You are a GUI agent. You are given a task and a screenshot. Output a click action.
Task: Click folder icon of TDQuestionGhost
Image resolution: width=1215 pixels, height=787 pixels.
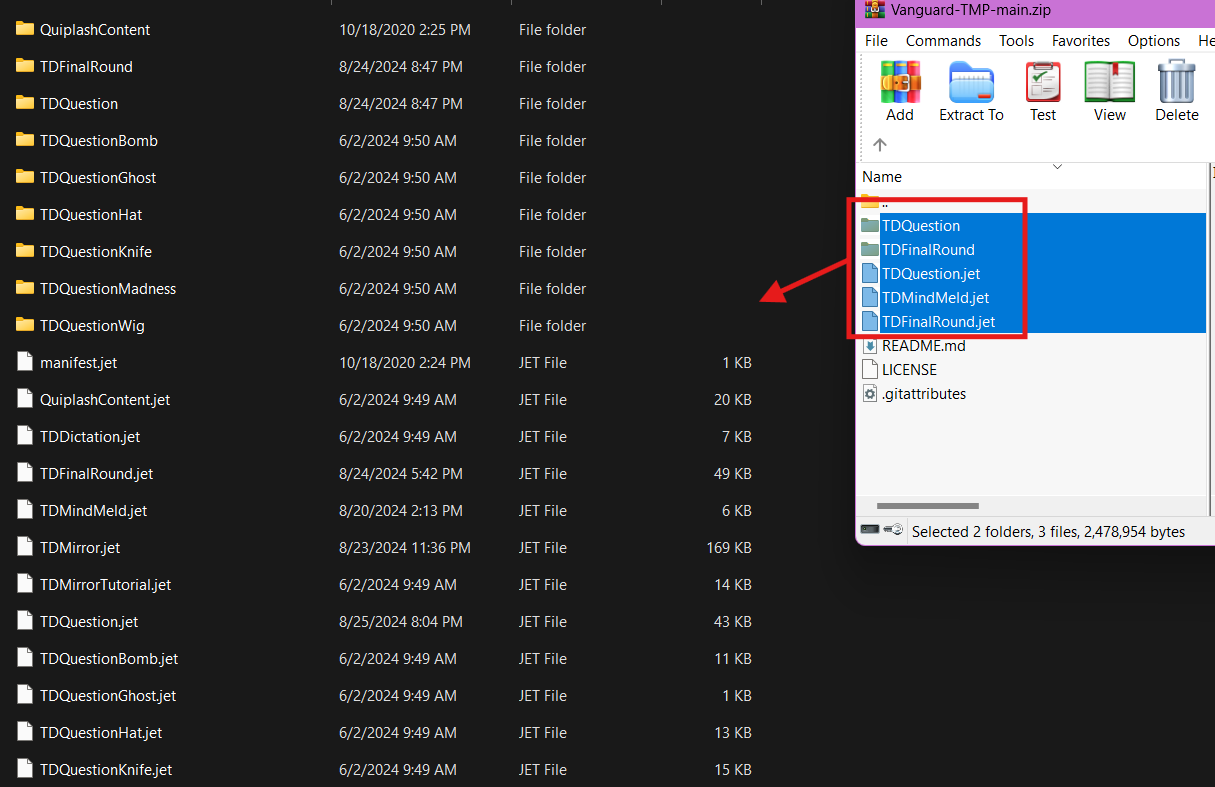coord(25,177)
